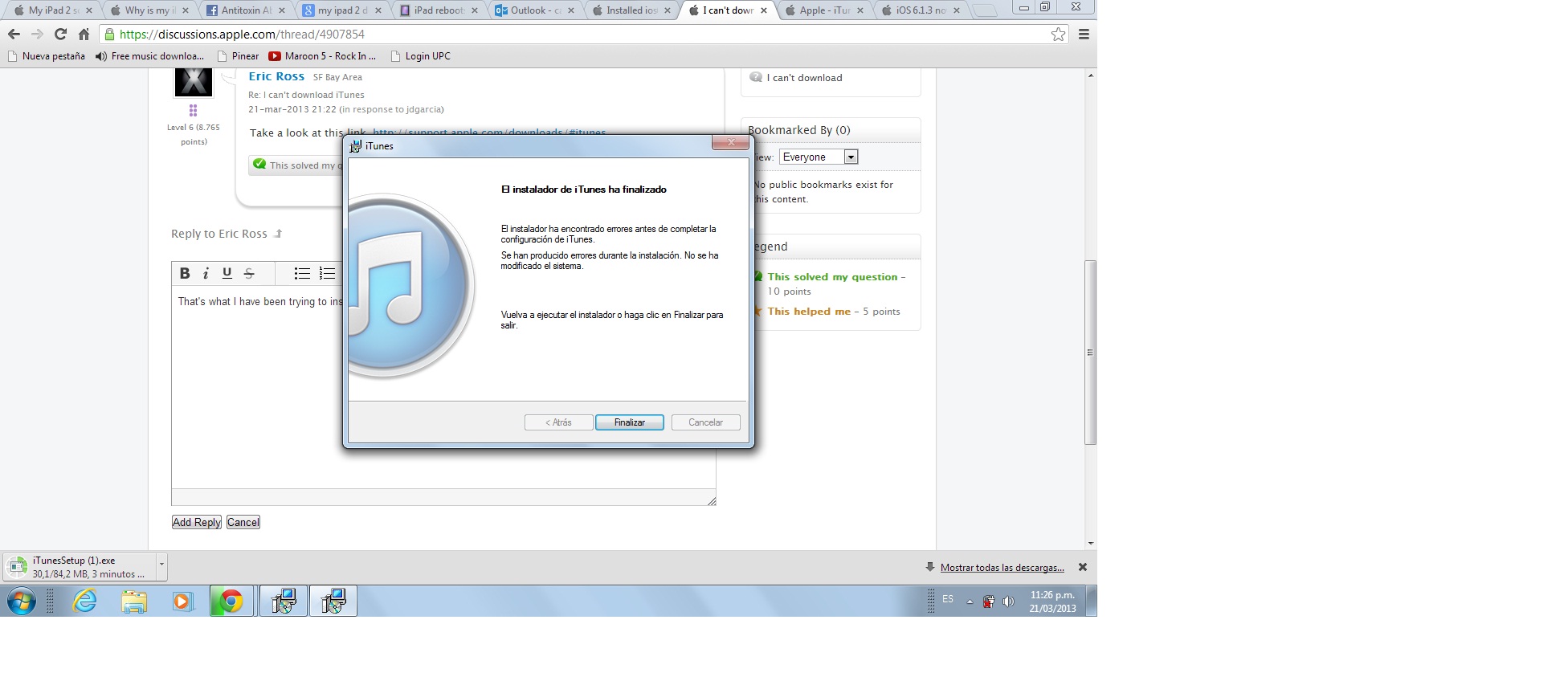This screenshot has width=1568, height=681.
Task: Go back with Chrome's back arrow
Action: click(14, 34)
